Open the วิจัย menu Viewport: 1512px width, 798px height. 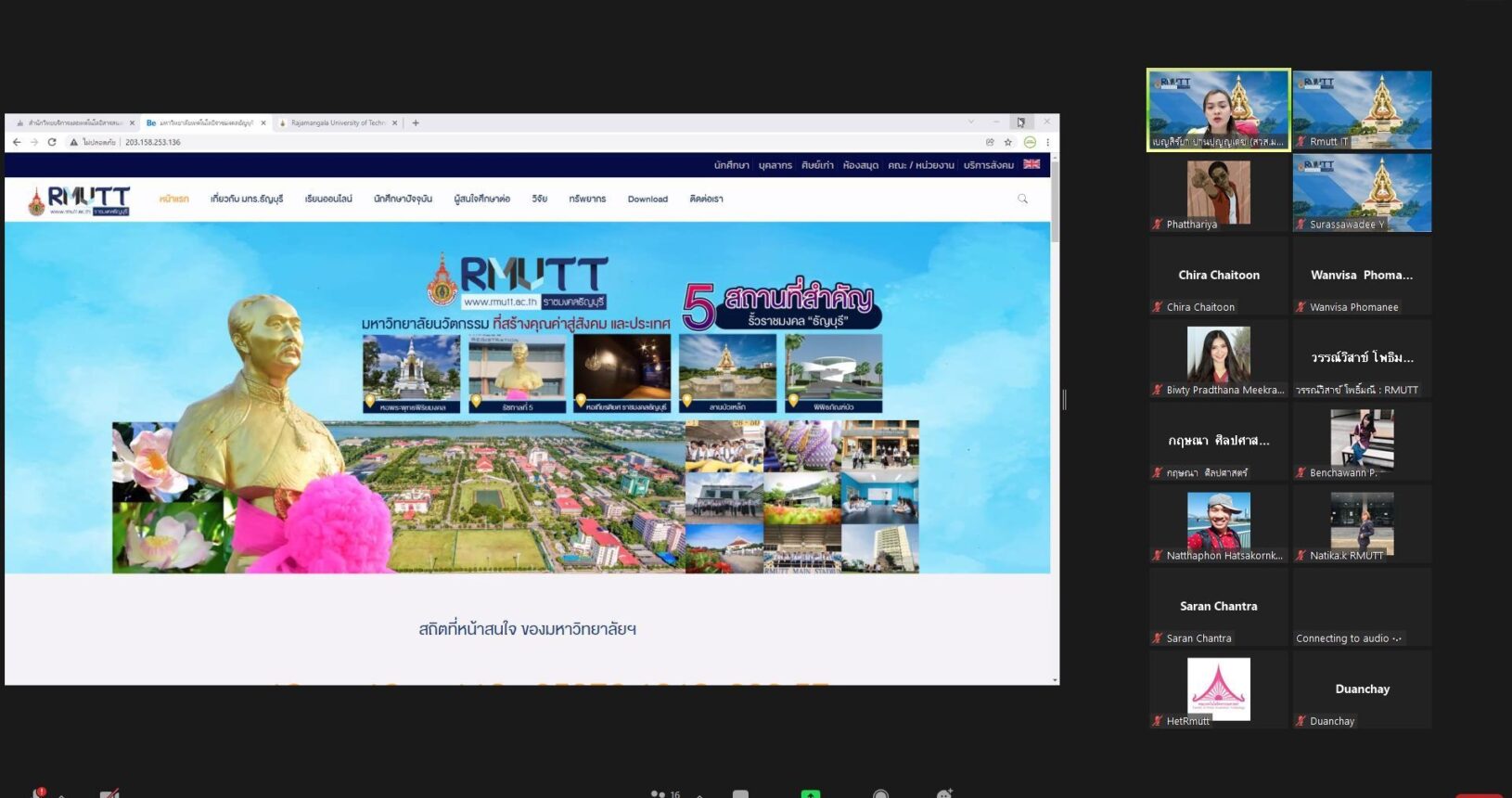[x=540, y=199]
